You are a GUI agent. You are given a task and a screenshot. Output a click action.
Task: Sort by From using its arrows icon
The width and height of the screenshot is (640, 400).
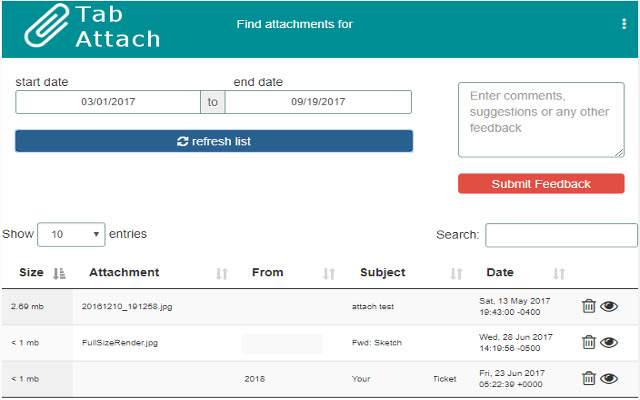pyautogui.click(x=329, y=273)
